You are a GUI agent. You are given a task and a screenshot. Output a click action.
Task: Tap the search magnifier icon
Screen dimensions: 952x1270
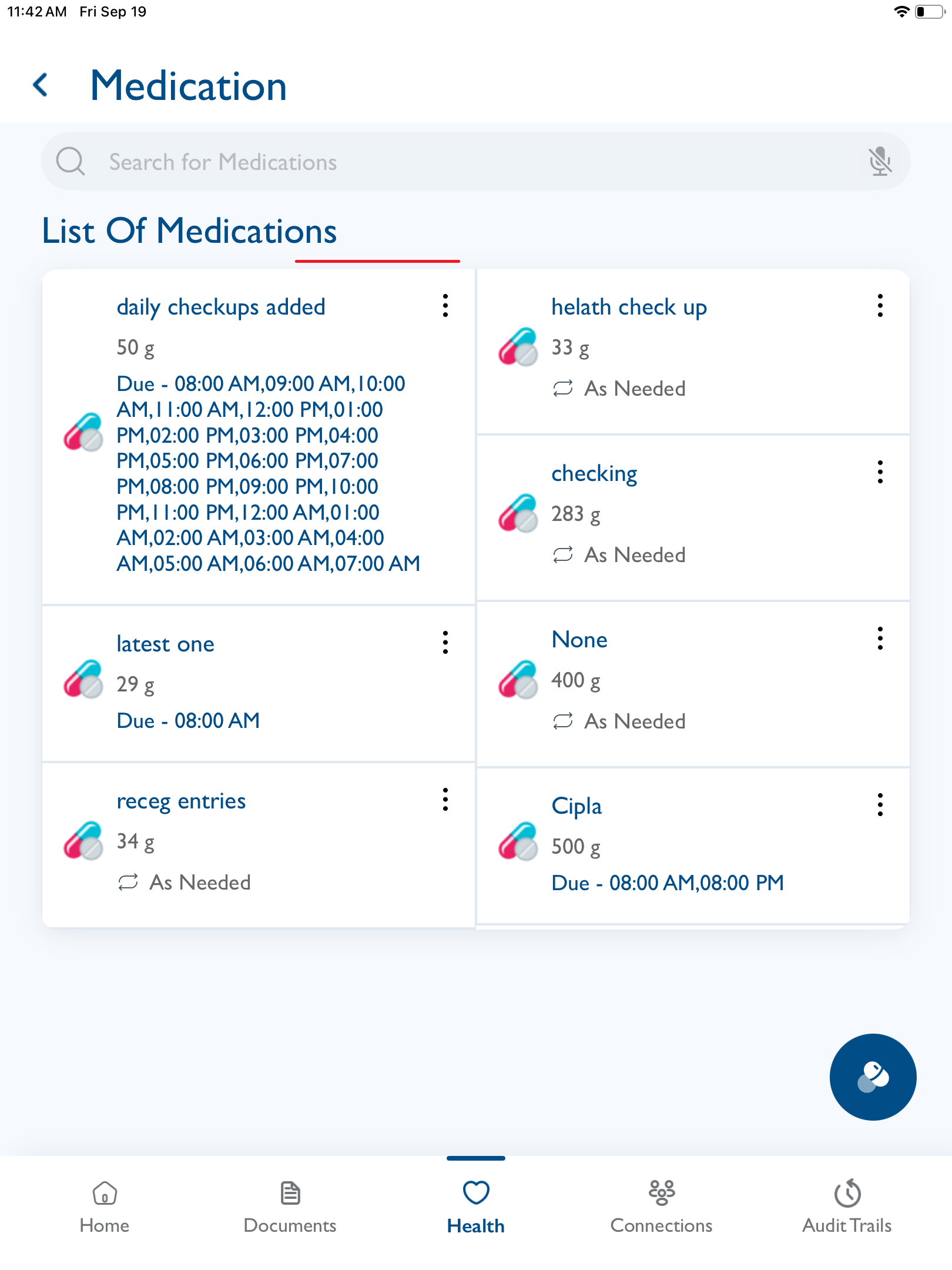coord(71,162)
